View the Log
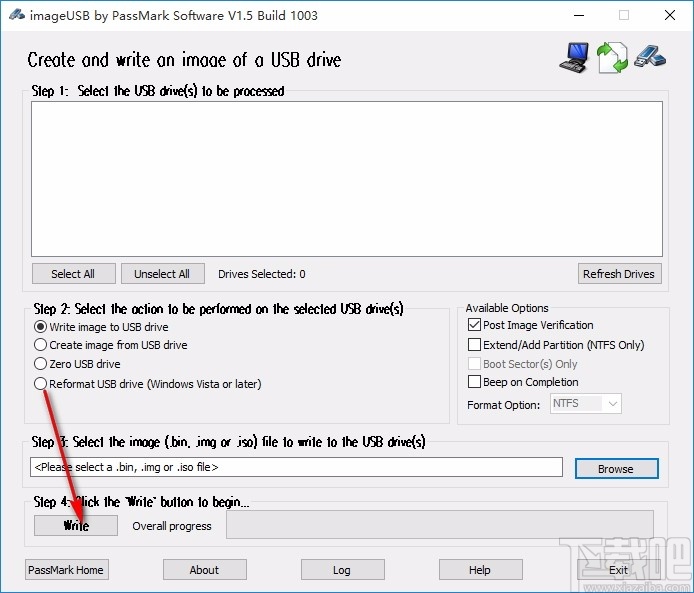This screenshot has height=593, width=694. 343,570
